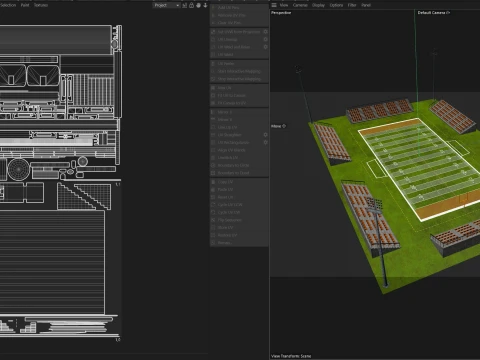Apply Mirror U to the UVs

point(239,112)
